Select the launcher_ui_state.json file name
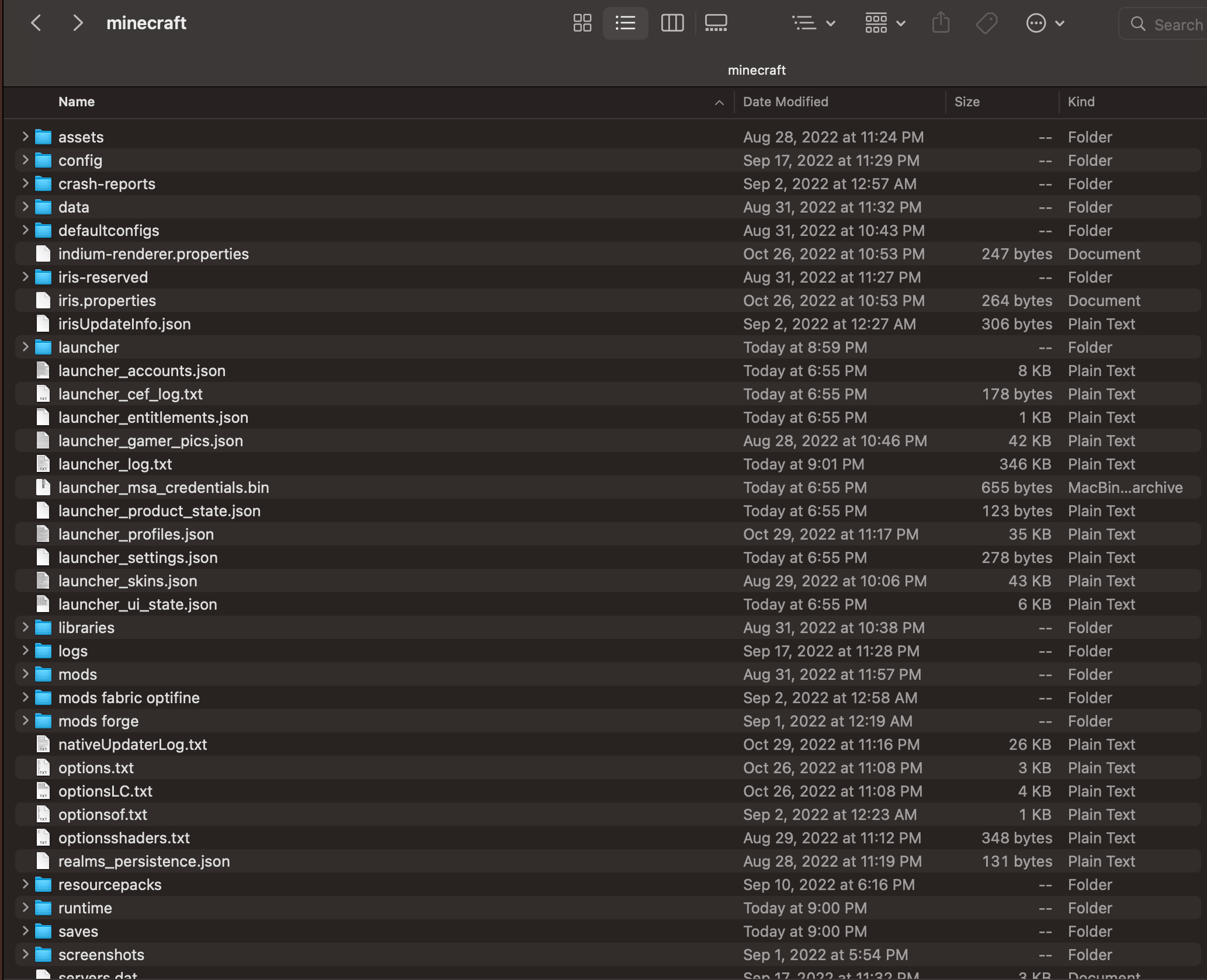The image size is (1207, 980). click(138, 604)
